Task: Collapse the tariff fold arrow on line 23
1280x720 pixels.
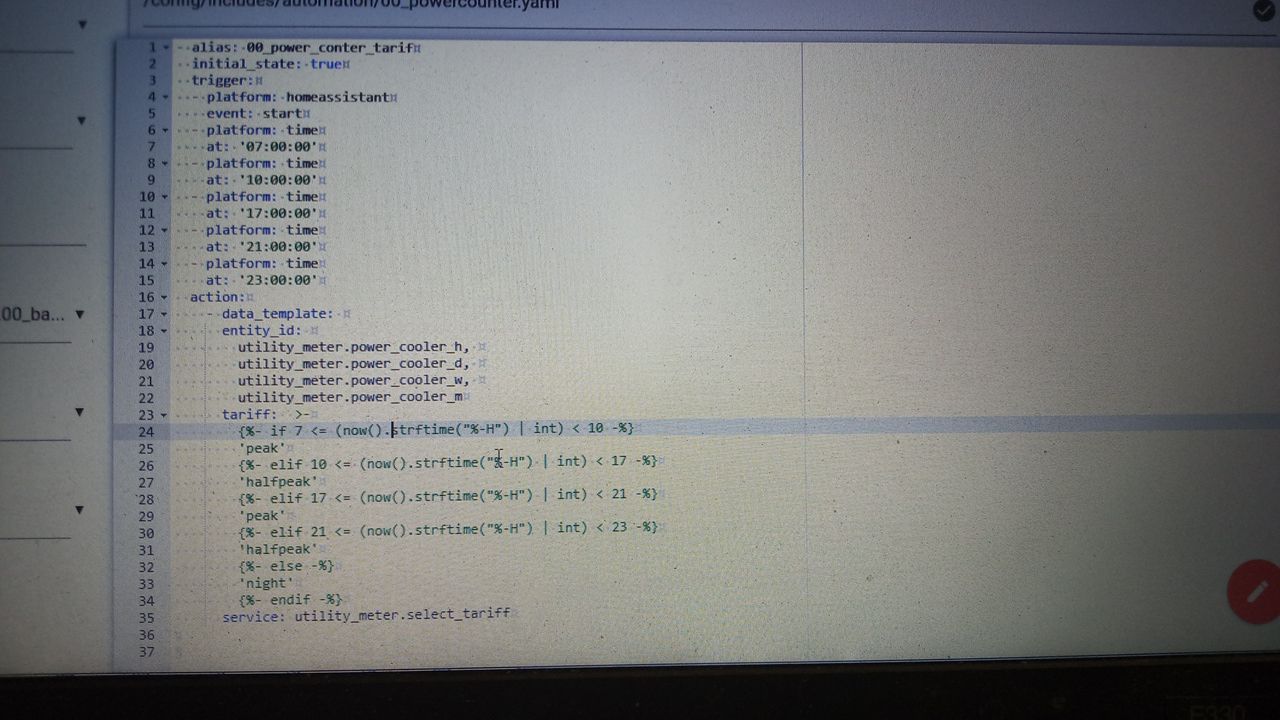Action: click(x=166, y=414)
